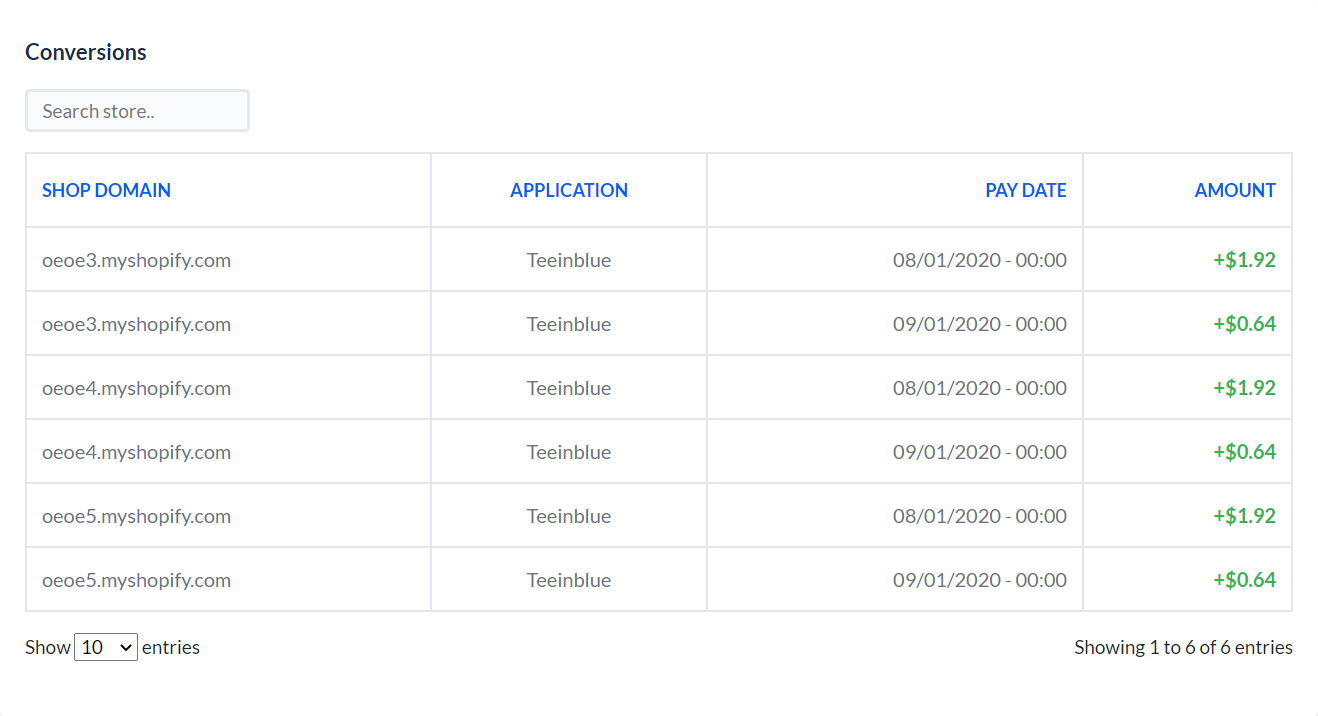Sort by the SHOP DOMAIN column header

(x=106, y=190)
